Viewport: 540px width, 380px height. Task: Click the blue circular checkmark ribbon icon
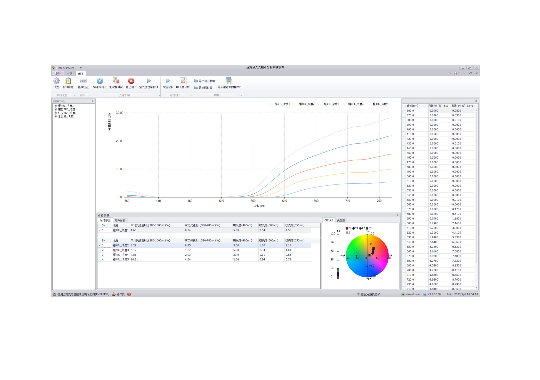[100, 81]
